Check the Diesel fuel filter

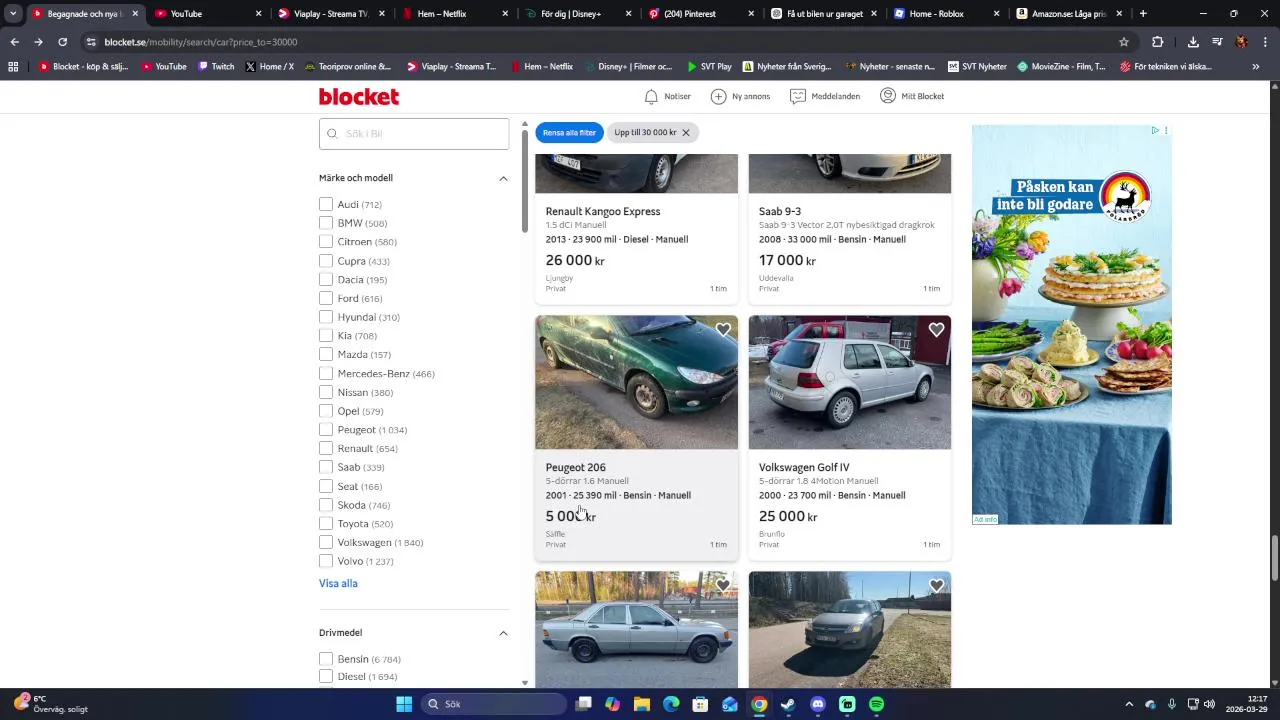pos(326,677)
